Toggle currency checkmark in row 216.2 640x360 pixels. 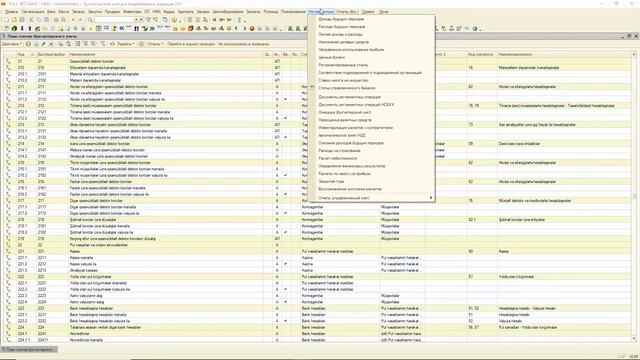pos(285,194)
